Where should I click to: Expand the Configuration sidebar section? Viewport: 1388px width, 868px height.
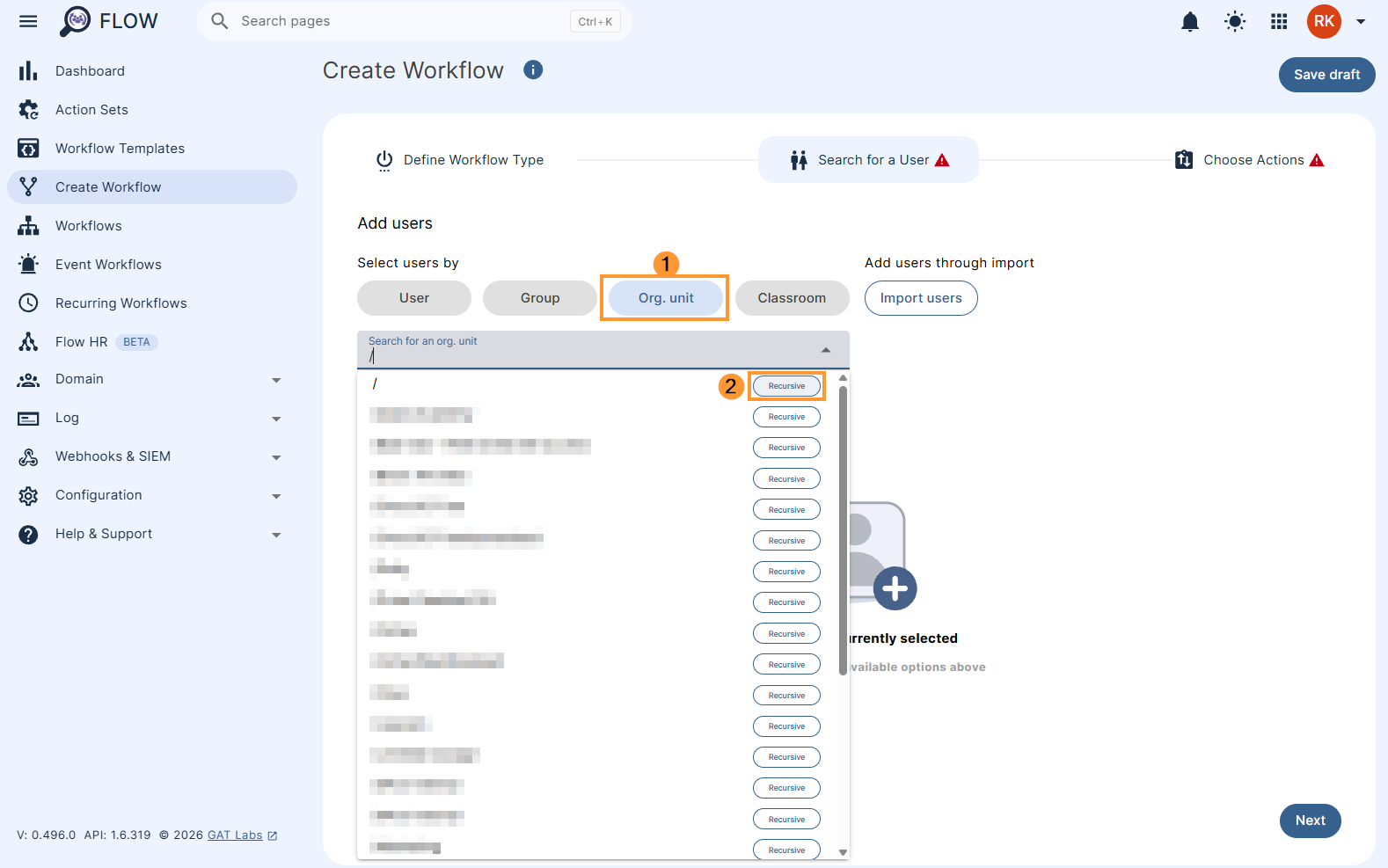point(276,496)
